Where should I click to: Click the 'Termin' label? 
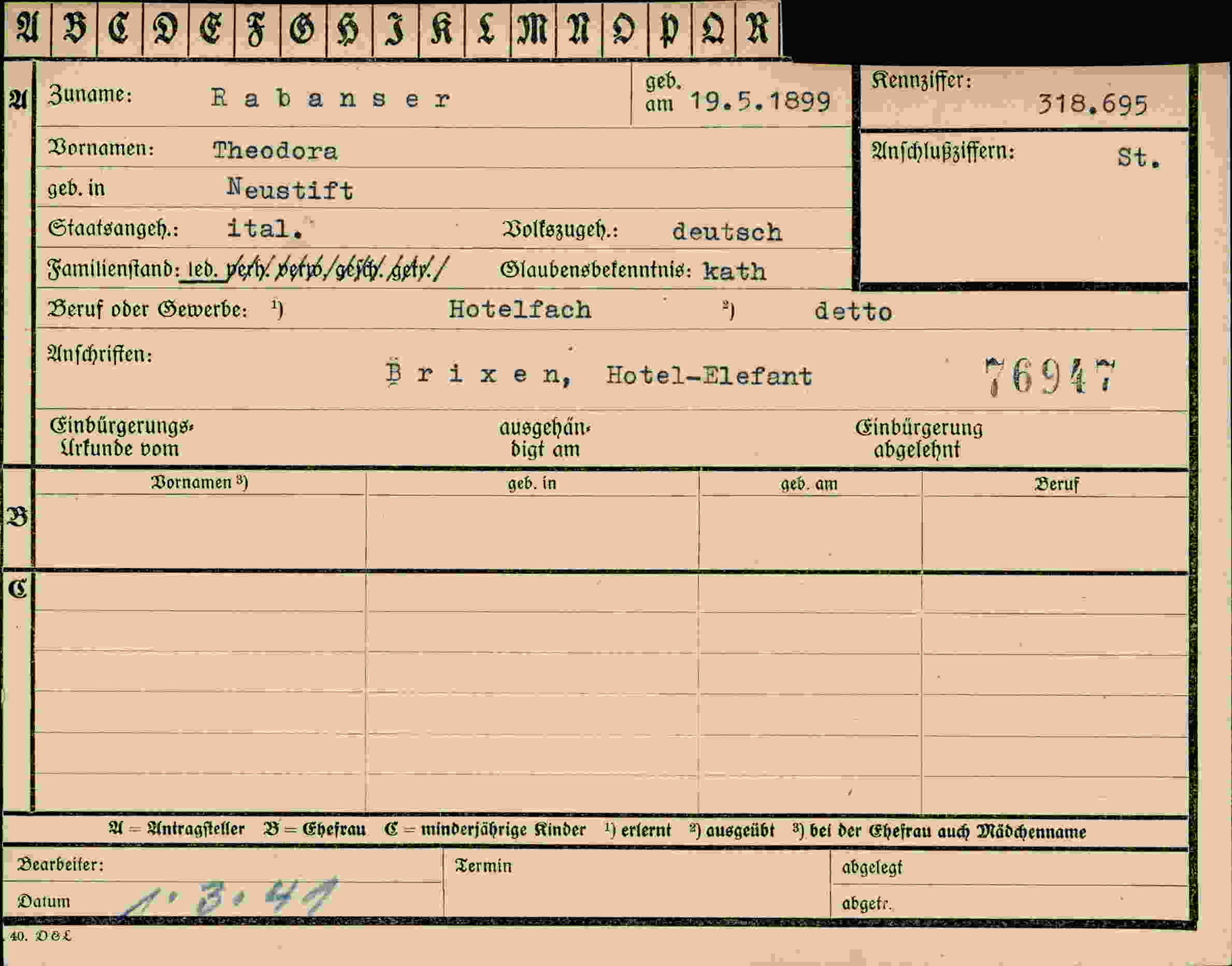click(483, 866)
